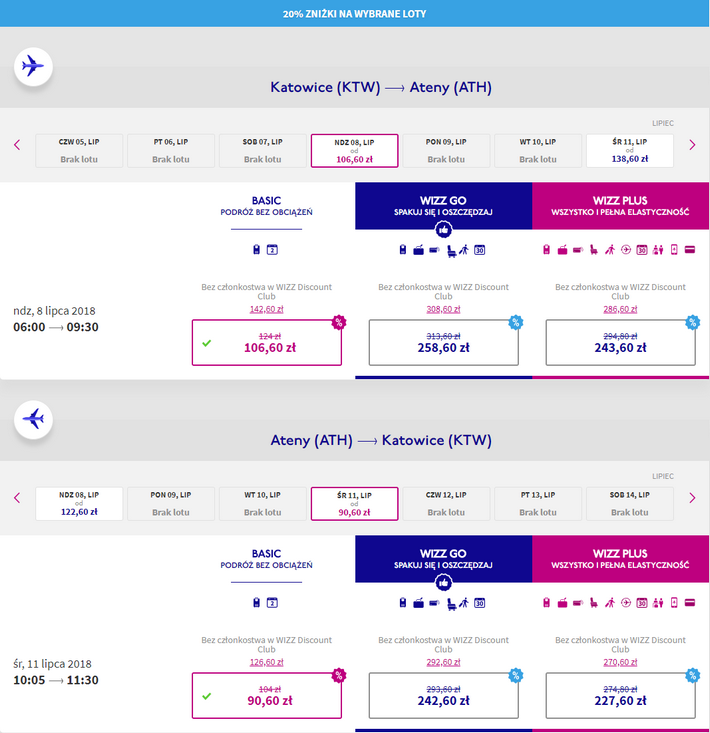Show later dates for Ateny → Katowice
710x733 pixels.
(692, 498)
